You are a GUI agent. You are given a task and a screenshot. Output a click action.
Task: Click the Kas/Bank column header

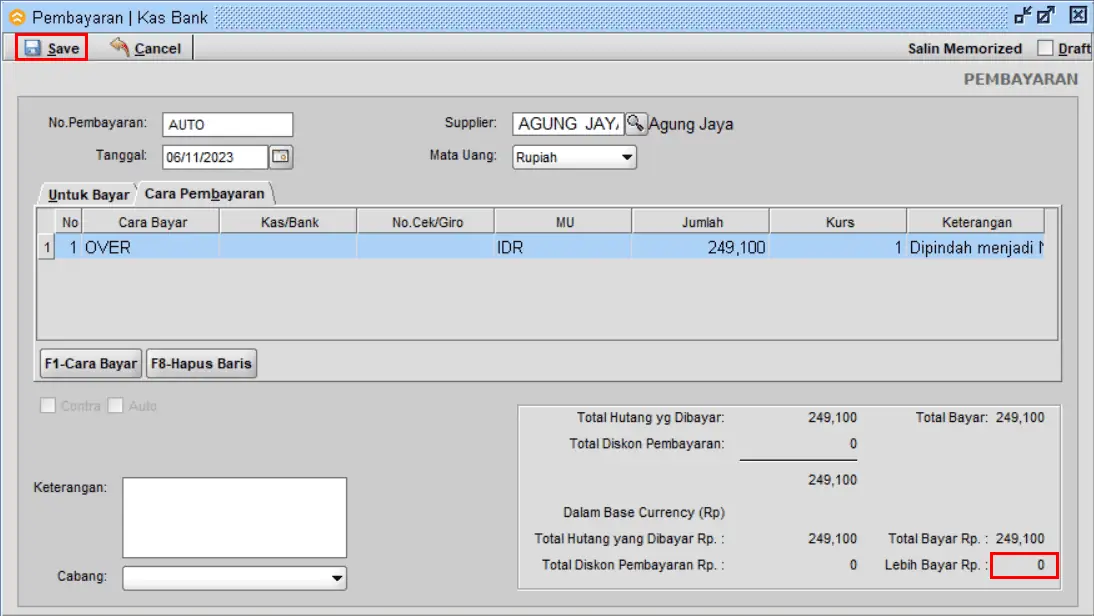coord(289,222)
